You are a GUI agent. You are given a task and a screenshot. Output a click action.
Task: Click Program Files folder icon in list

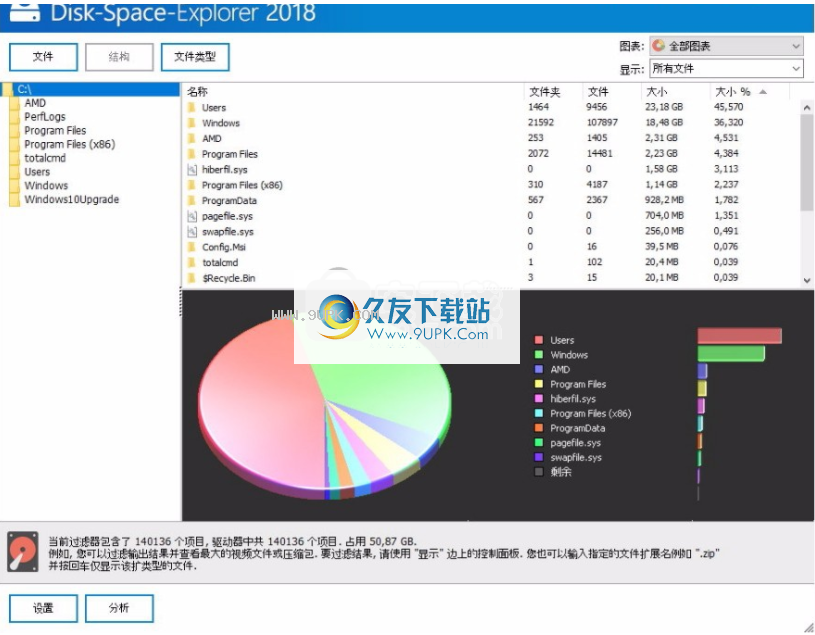pos(192,154)
